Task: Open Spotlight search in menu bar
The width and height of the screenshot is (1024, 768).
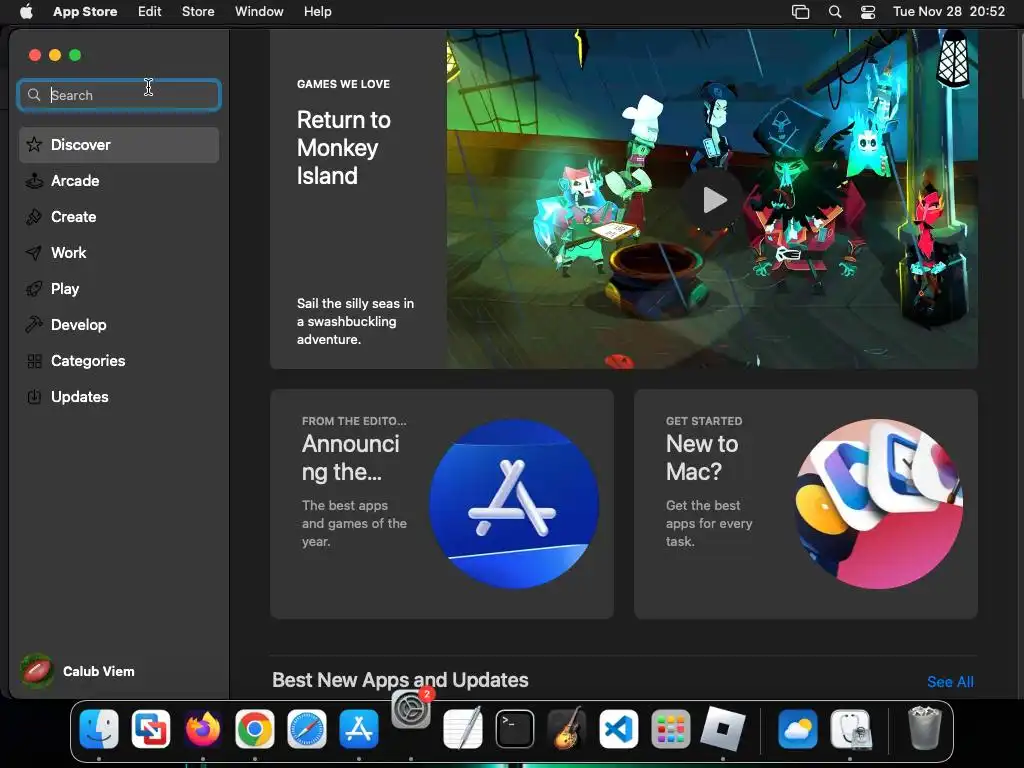Action: pos(835,12)
